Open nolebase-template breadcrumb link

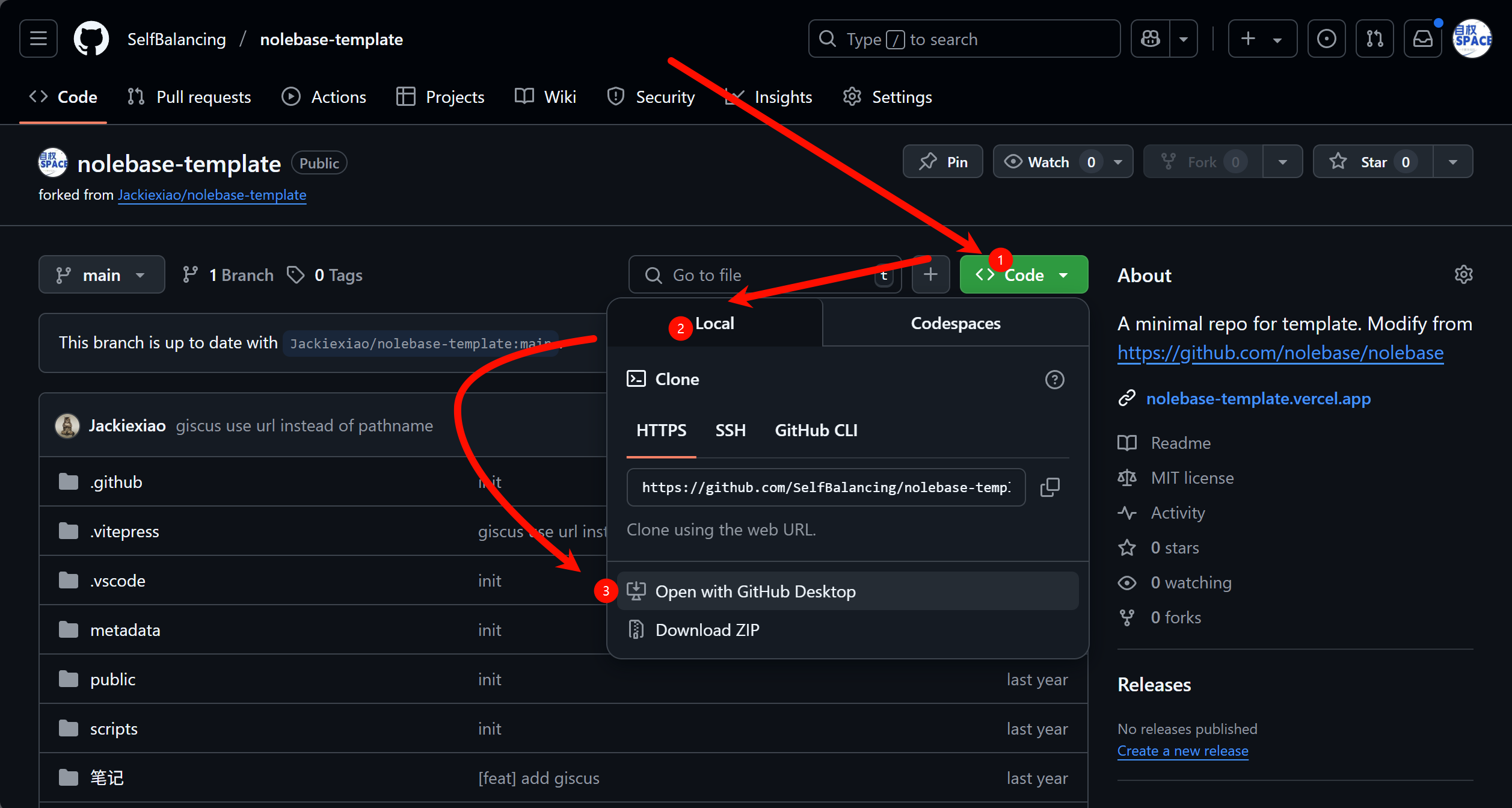331,39
